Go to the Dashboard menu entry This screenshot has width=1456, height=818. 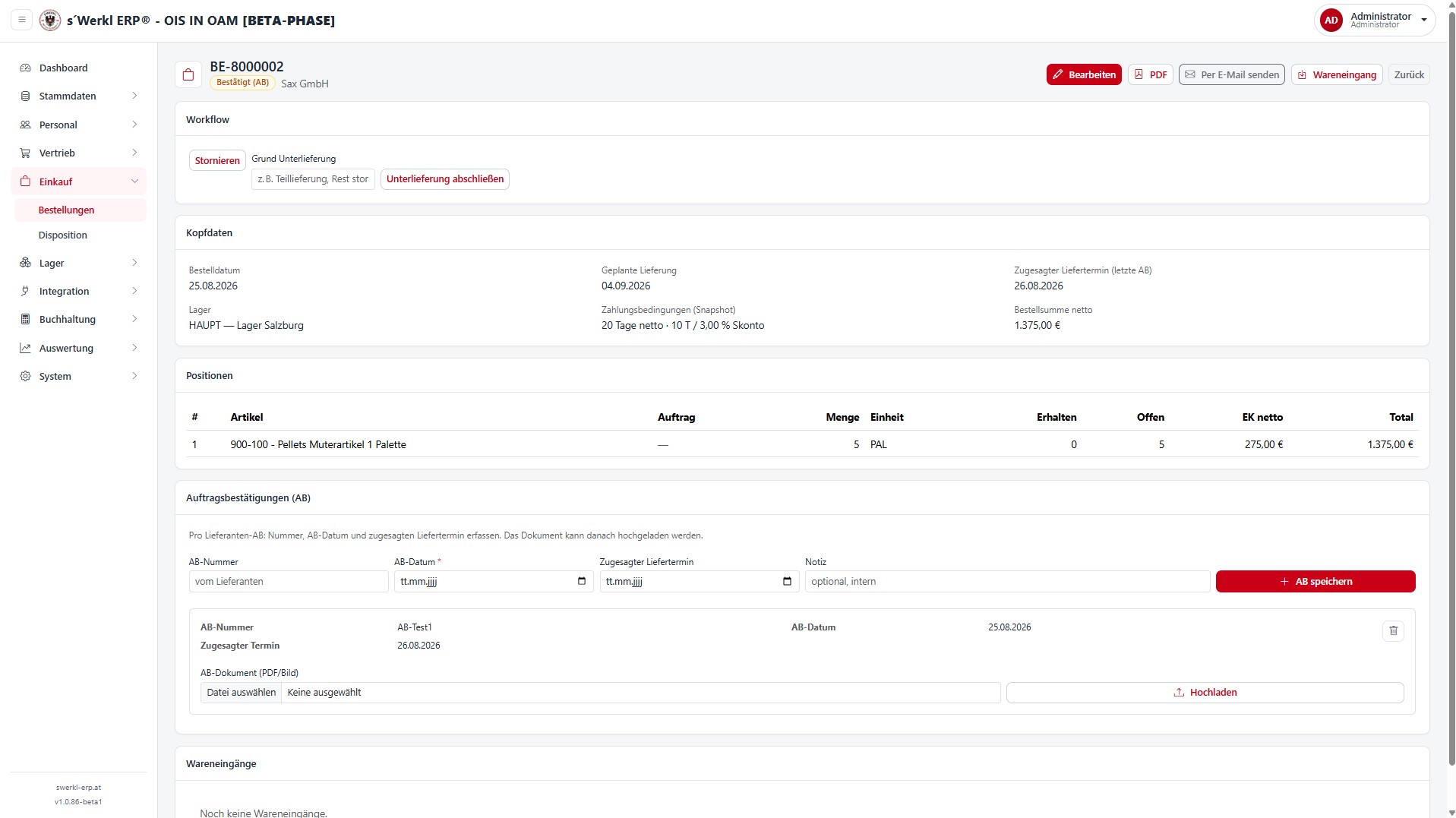(x=80, y=68)
